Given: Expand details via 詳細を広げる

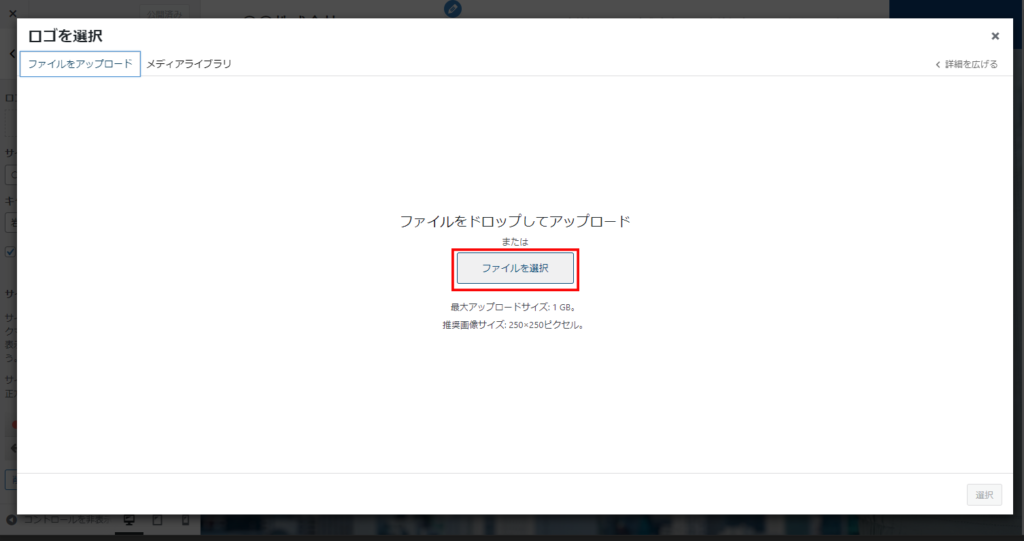Looking at the screenshot, I should pyautogui.click(x=966, y=64).
